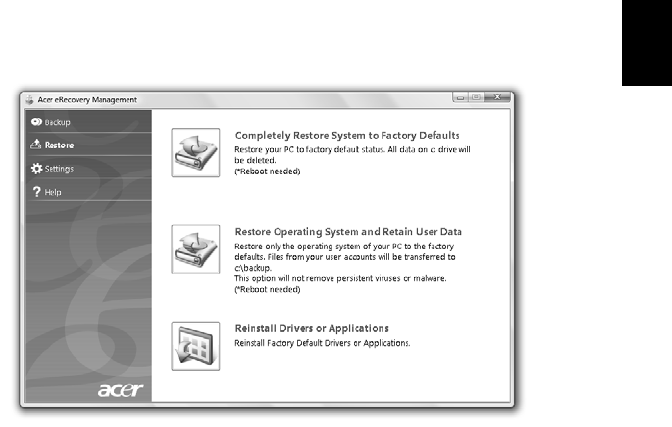Click the Reinstall Drivers or Applications icon
This screenshot has width=672, height=427.
[196, 346]
